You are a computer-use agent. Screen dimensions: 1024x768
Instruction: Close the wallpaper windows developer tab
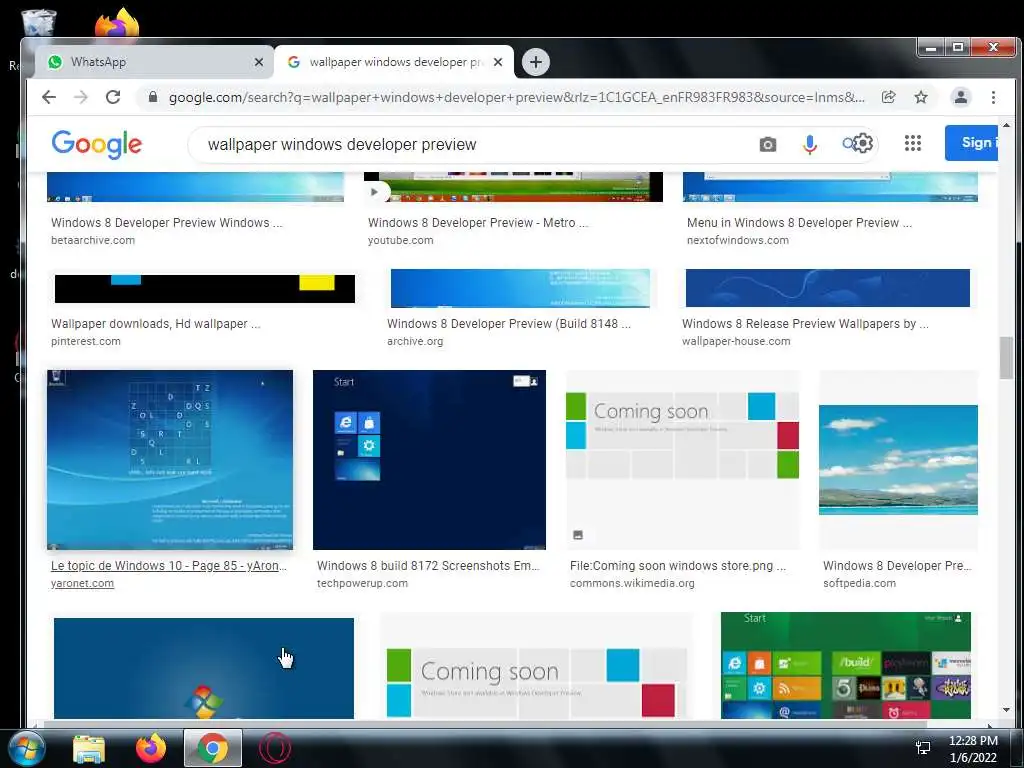coord(498,62)
